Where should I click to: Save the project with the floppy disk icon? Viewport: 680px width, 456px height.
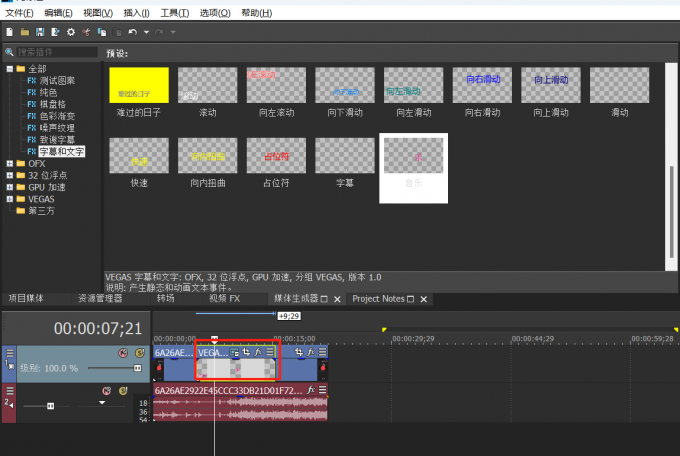pyautogui.click(x=40, y=32)
